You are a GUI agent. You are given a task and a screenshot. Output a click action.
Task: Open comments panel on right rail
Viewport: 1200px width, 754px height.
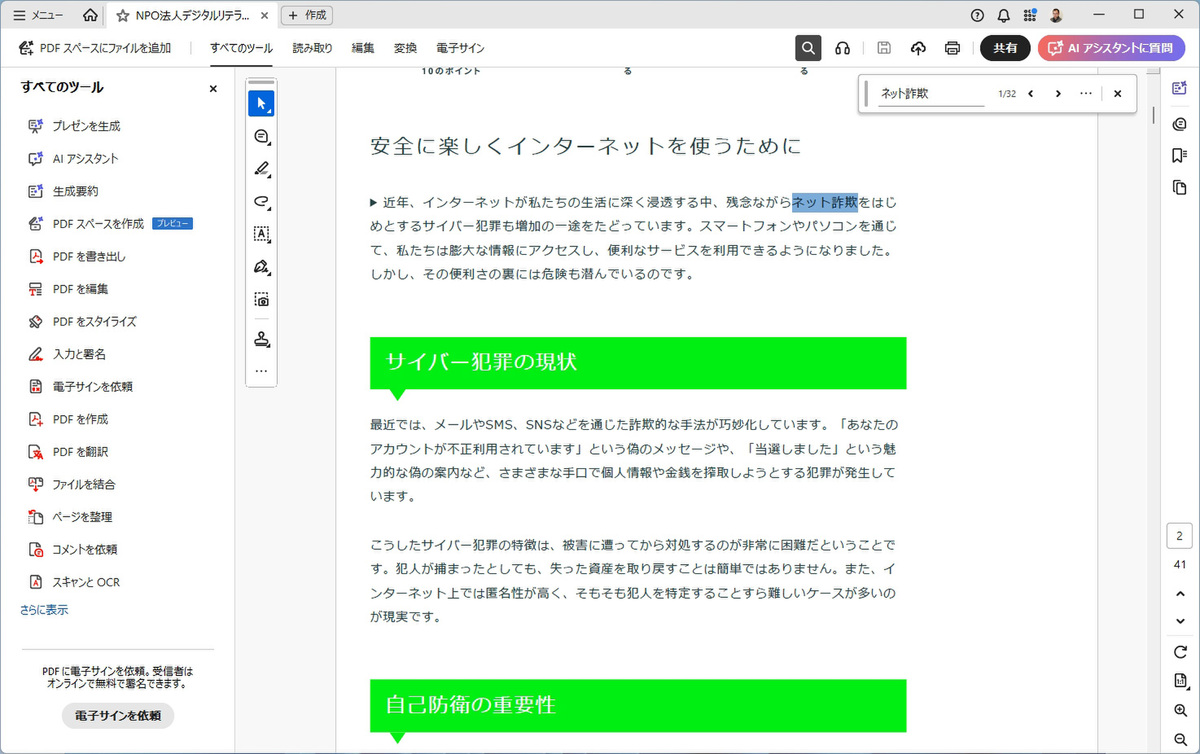click(1179, 122)
